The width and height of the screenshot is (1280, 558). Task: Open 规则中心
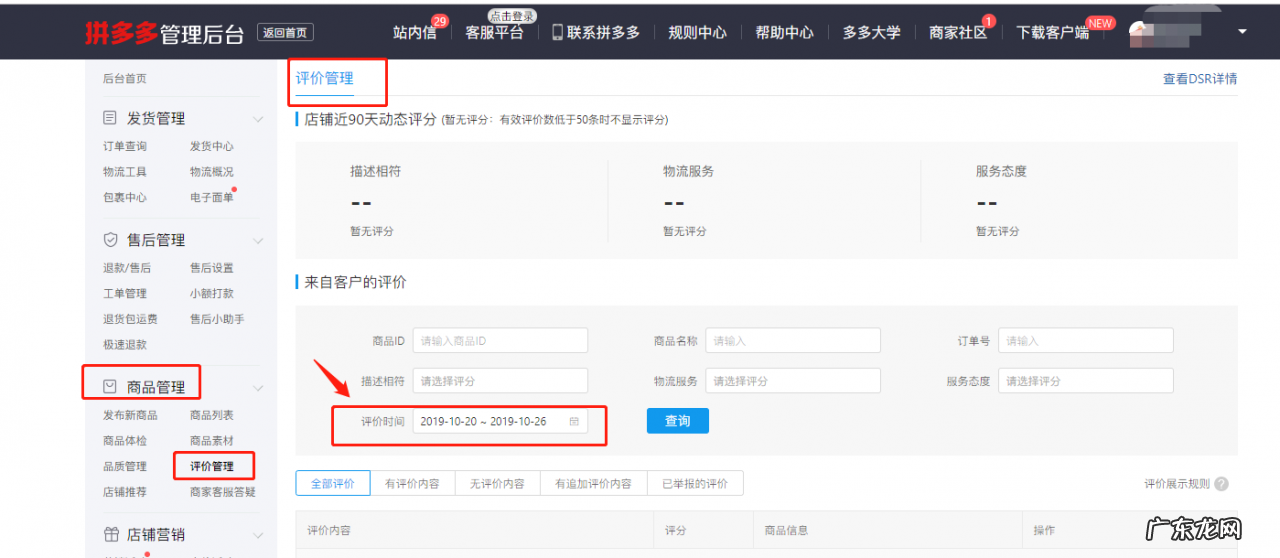coord(698,32)
